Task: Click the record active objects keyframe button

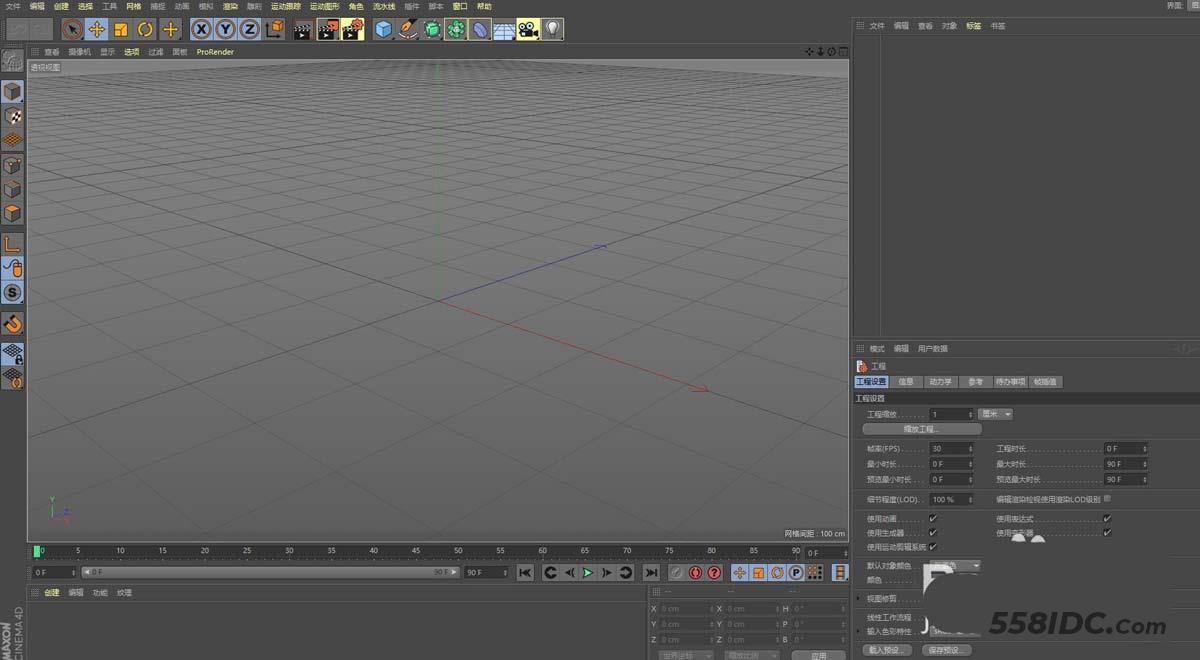Action: [677, 573]
